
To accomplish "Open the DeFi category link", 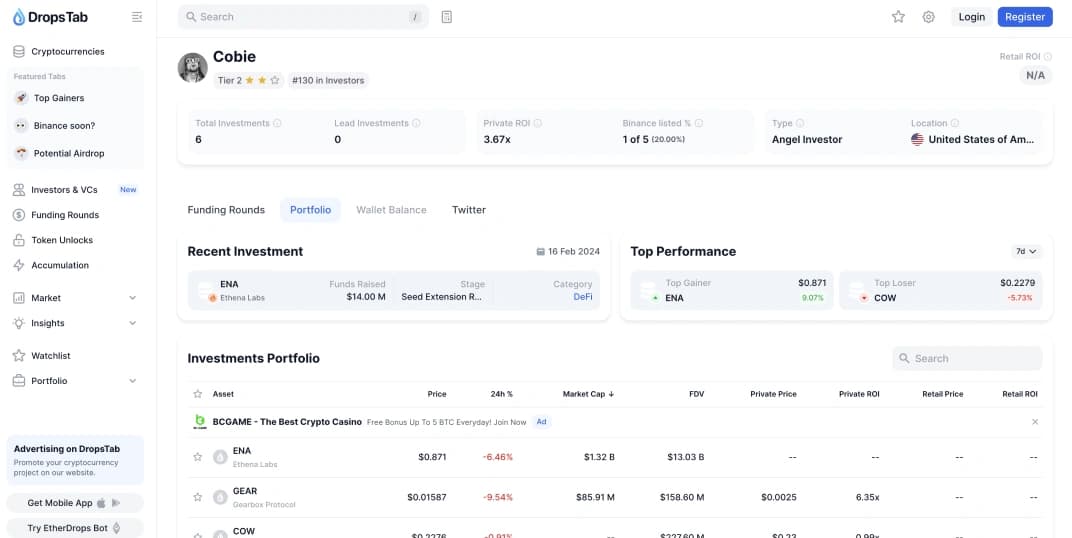I will click(x=582, y=297).
